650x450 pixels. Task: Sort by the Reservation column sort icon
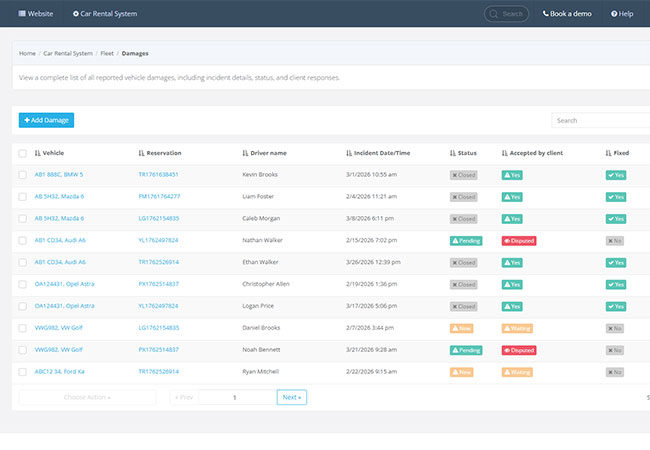(141, 153)
